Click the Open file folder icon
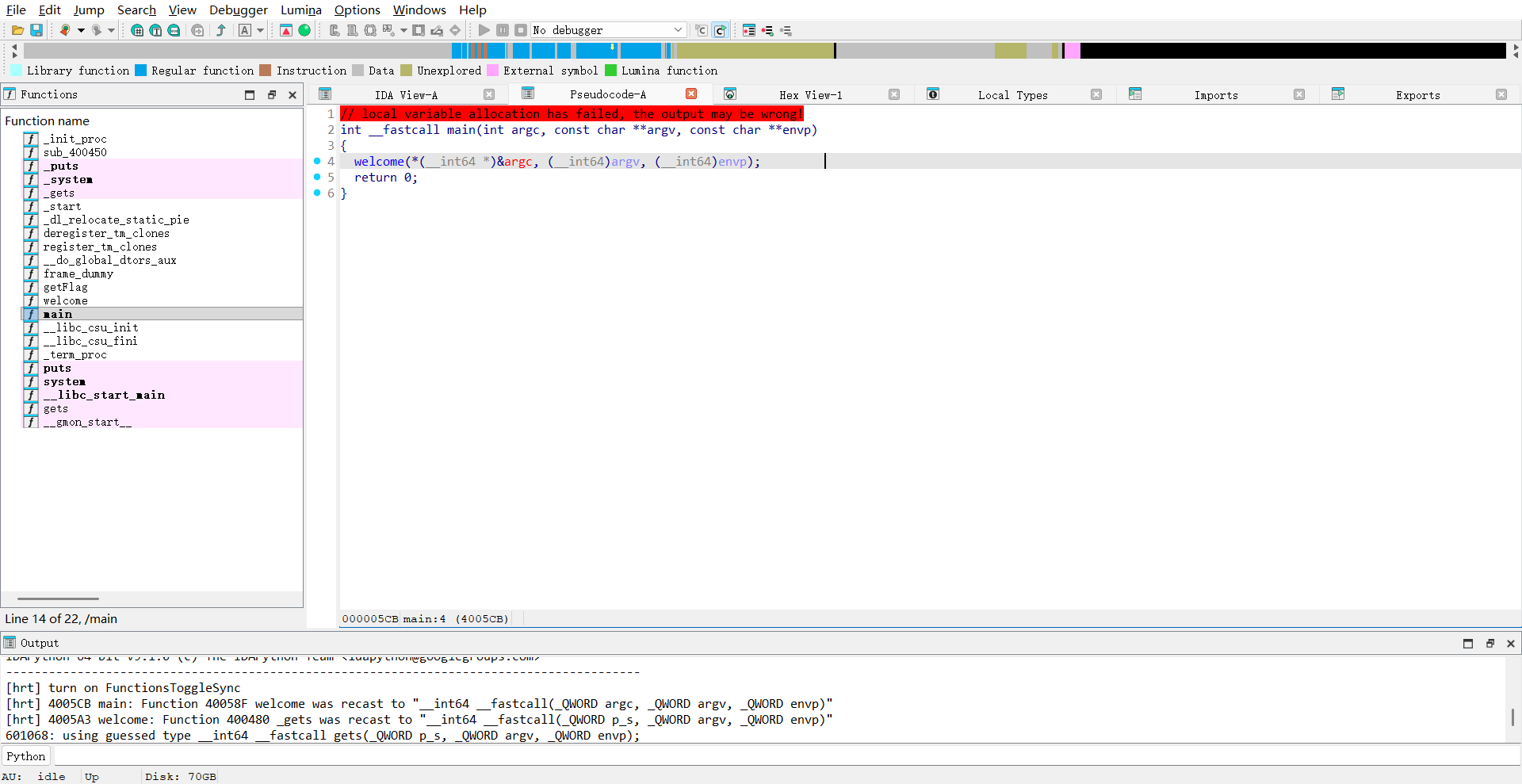Viewport: 1522px width, 784px height. point(17,30)
